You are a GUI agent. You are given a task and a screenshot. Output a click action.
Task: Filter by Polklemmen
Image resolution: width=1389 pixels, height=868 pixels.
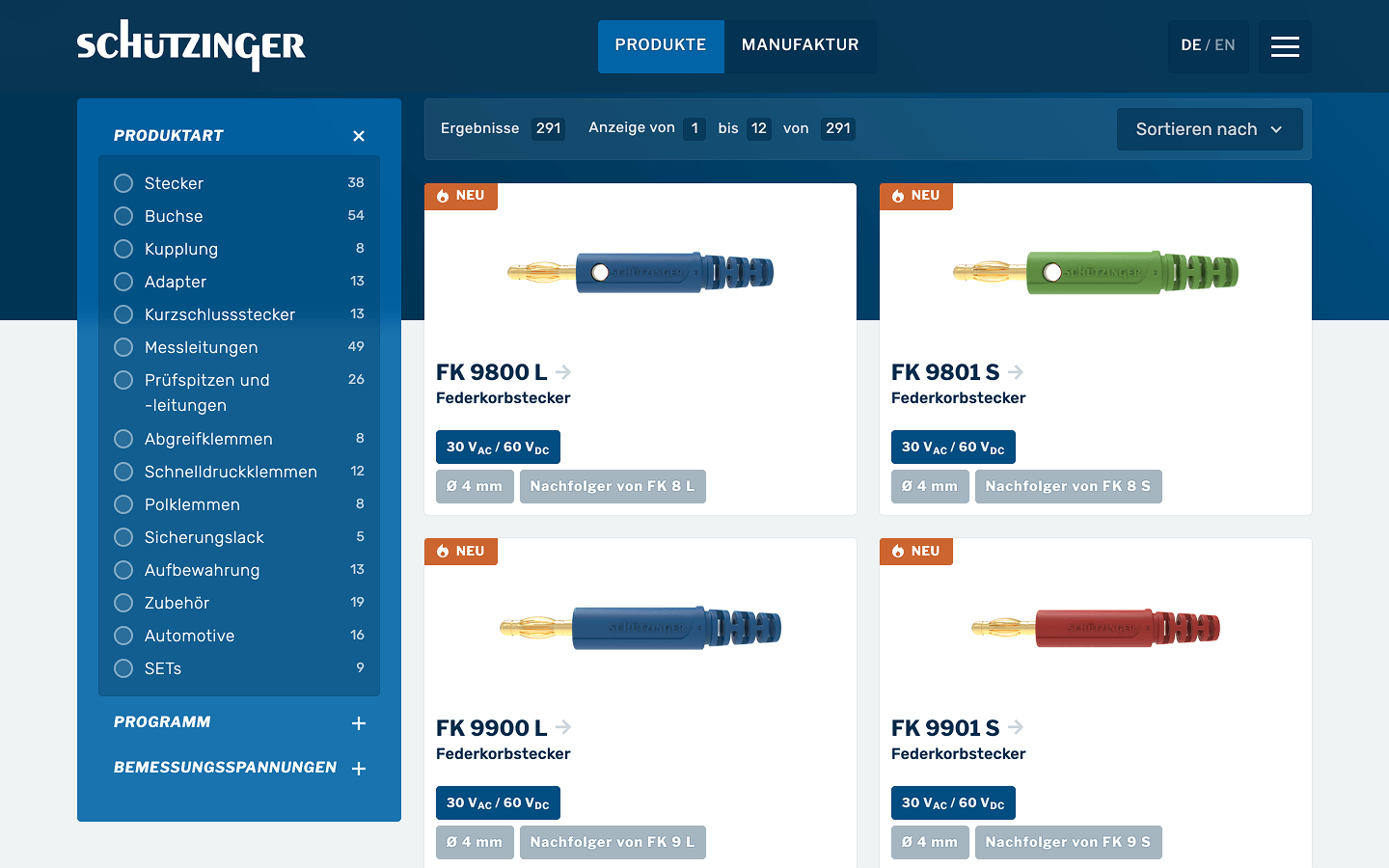123,504
